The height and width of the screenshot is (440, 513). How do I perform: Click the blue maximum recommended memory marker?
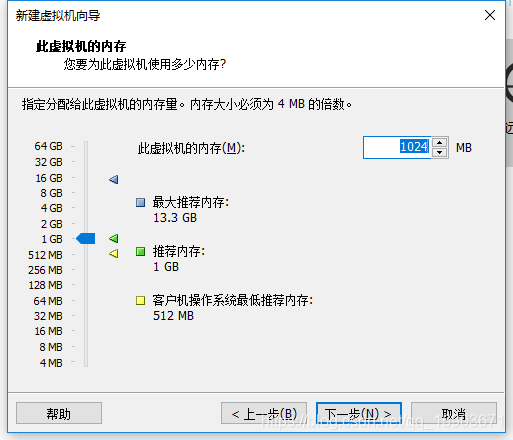coord(114,180)
